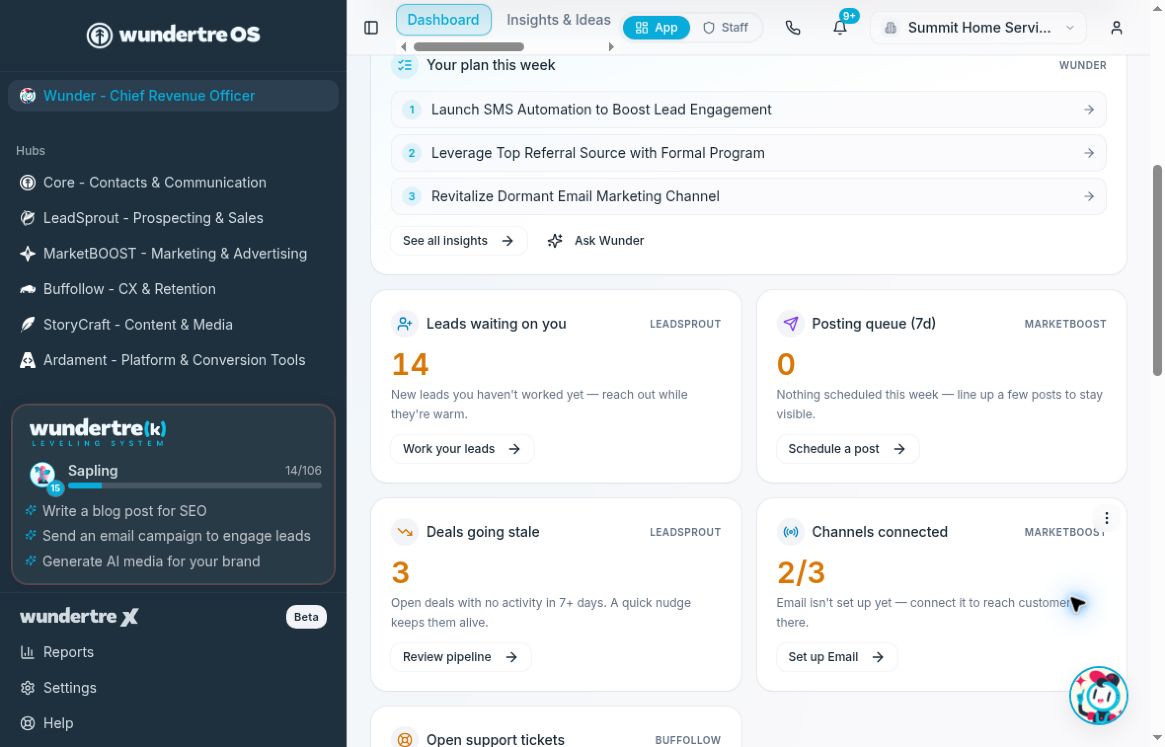Click the MarketBOOST star icon
The image size is (1165, 747).
[27, 253]
